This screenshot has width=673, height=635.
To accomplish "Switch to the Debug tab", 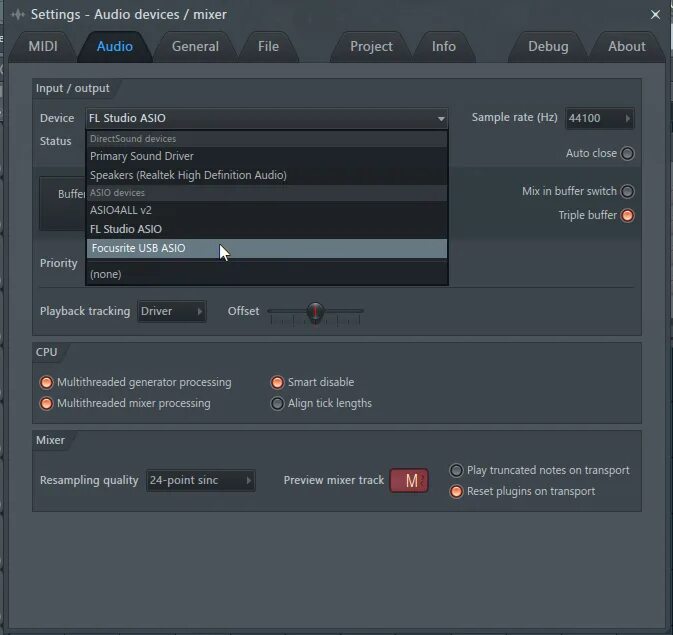I will pos(548,46).
